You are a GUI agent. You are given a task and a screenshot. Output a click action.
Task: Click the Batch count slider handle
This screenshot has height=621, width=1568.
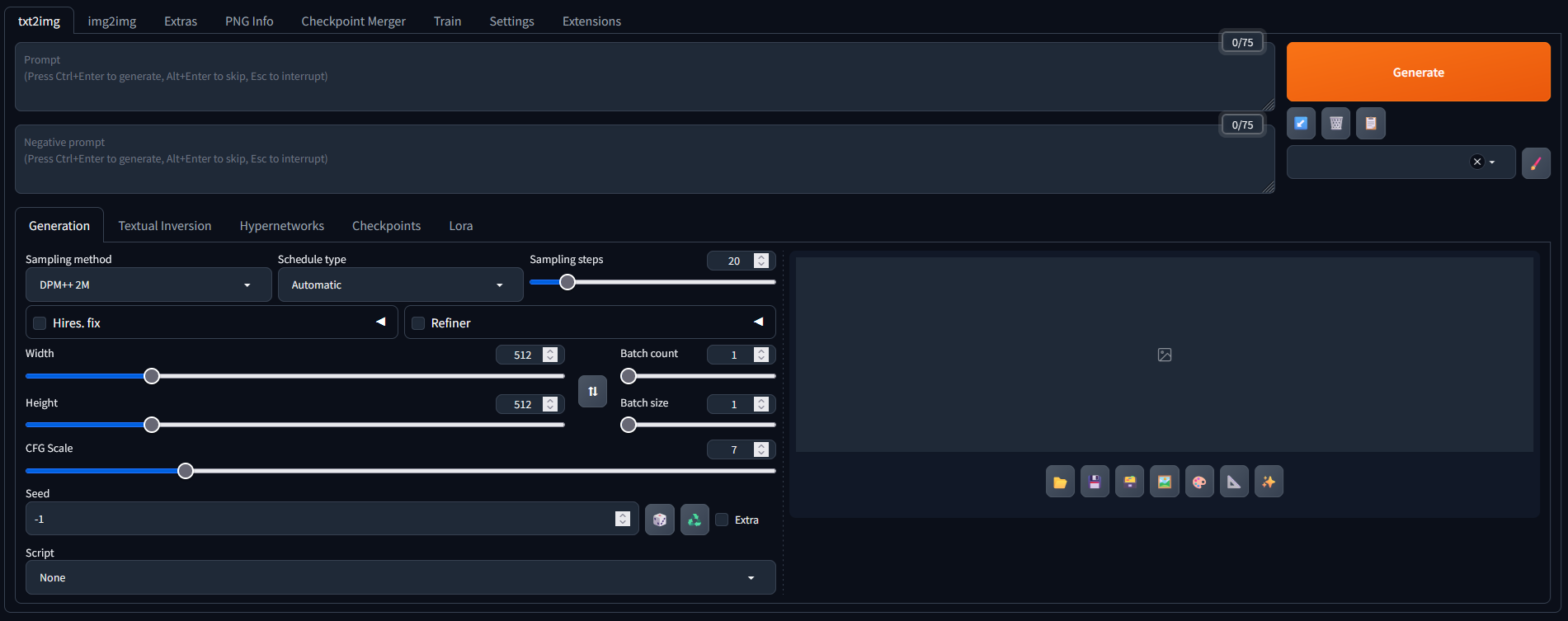tap(629, 376)
